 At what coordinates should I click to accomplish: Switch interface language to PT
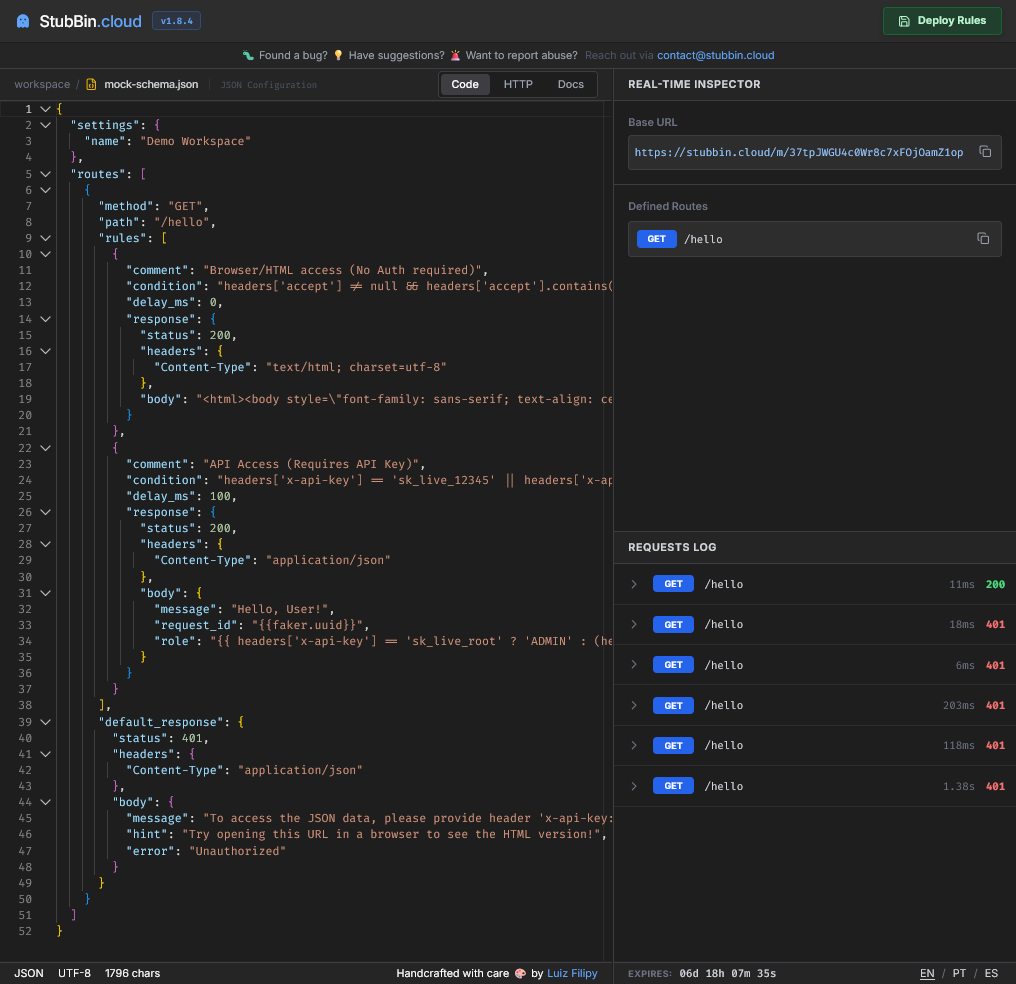959,973
